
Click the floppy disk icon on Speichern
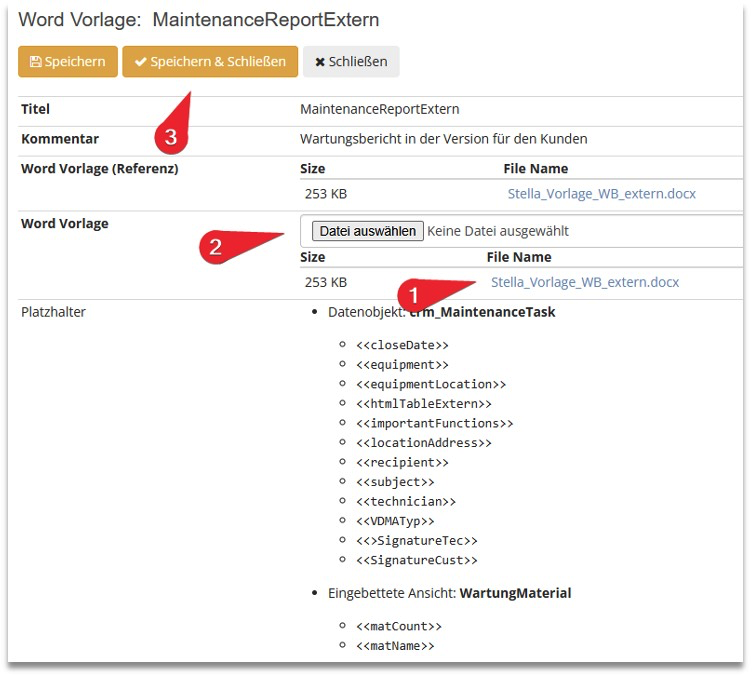point(36,62)
